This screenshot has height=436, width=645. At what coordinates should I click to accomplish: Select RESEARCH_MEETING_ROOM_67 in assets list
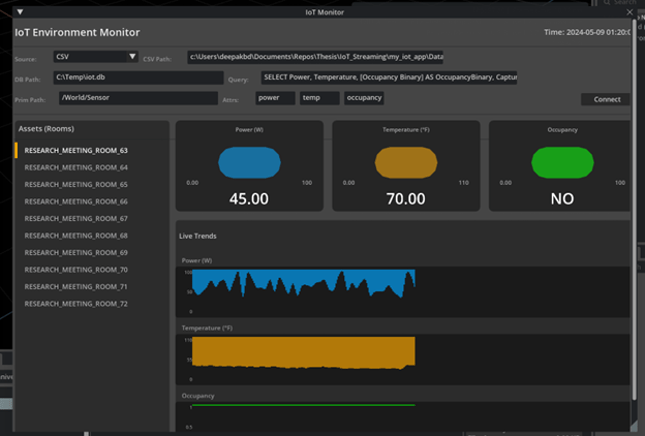coord(76,218)
